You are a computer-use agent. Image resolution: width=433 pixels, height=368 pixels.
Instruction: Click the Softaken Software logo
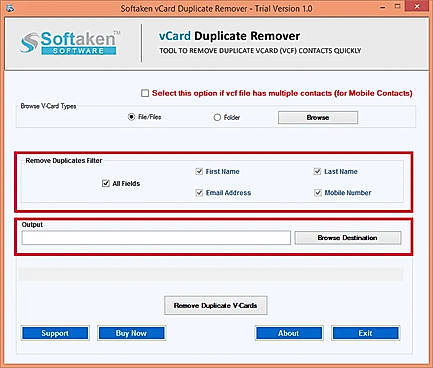coord(69,43)
